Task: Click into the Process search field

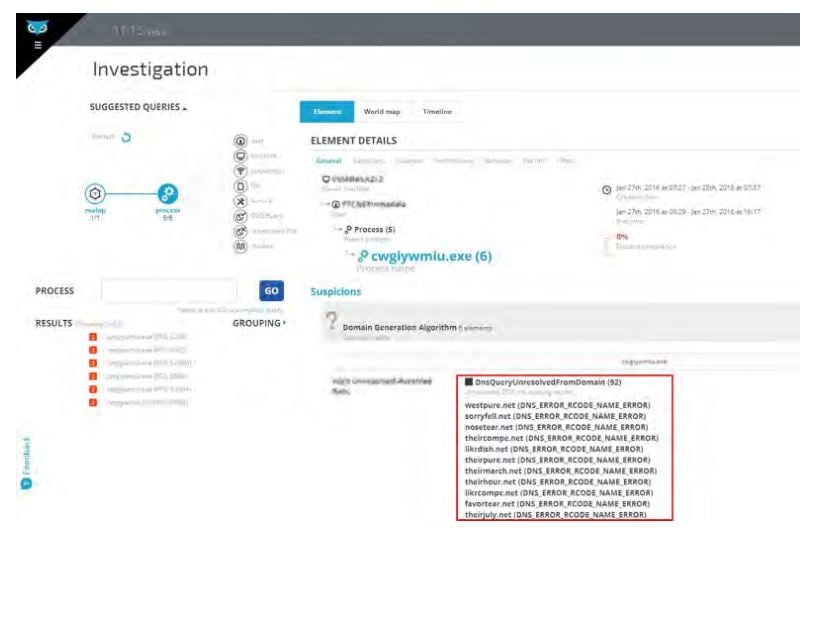Action: (x=168, y=291)
